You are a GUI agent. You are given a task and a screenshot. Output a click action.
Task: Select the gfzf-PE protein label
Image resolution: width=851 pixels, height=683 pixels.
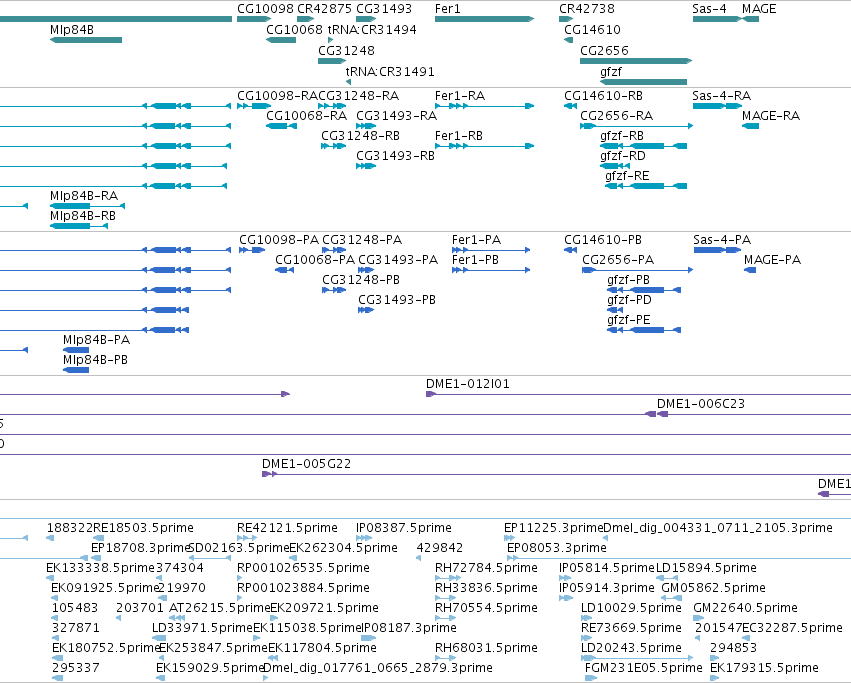628,320
